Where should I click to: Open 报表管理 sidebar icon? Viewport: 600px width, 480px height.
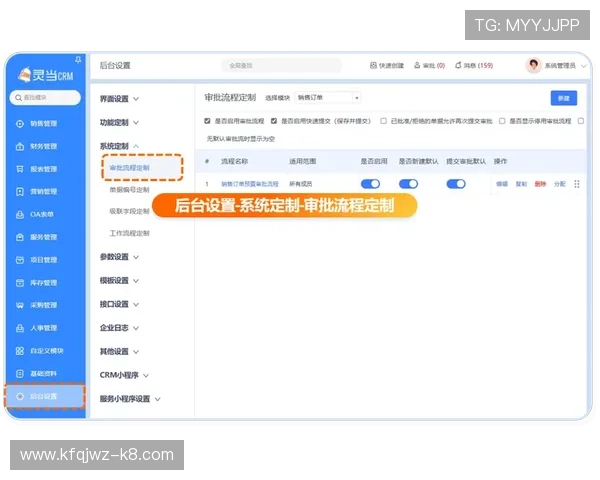click(20, 169)
